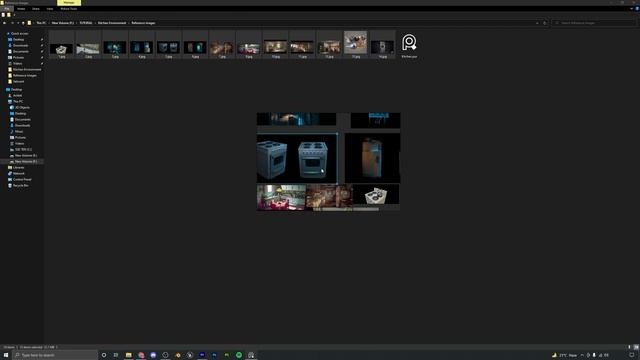
Task: Refresh the current folder view
Action: click(x=545, y=23)
